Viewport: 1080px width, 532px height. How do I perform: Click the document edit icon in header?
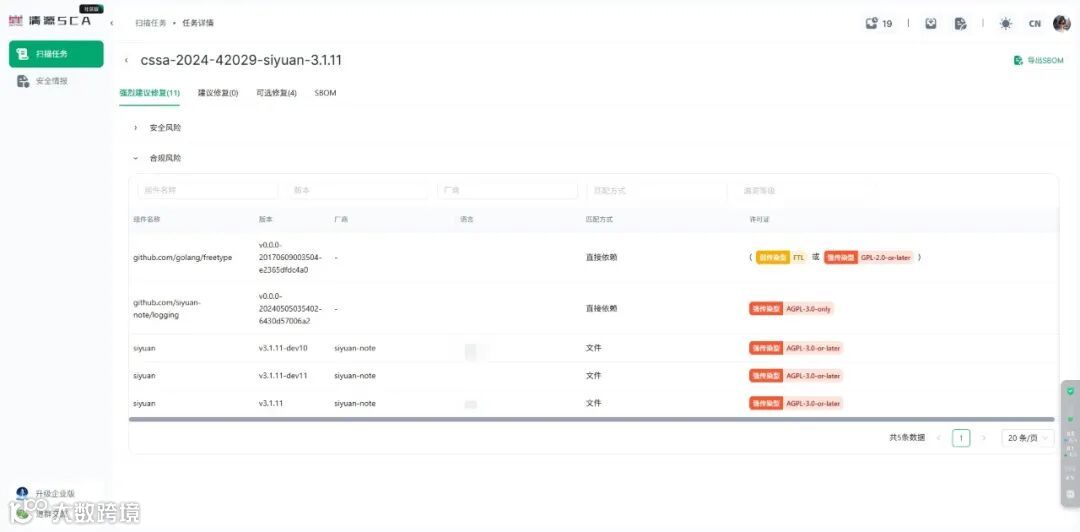tap(960, 23)
